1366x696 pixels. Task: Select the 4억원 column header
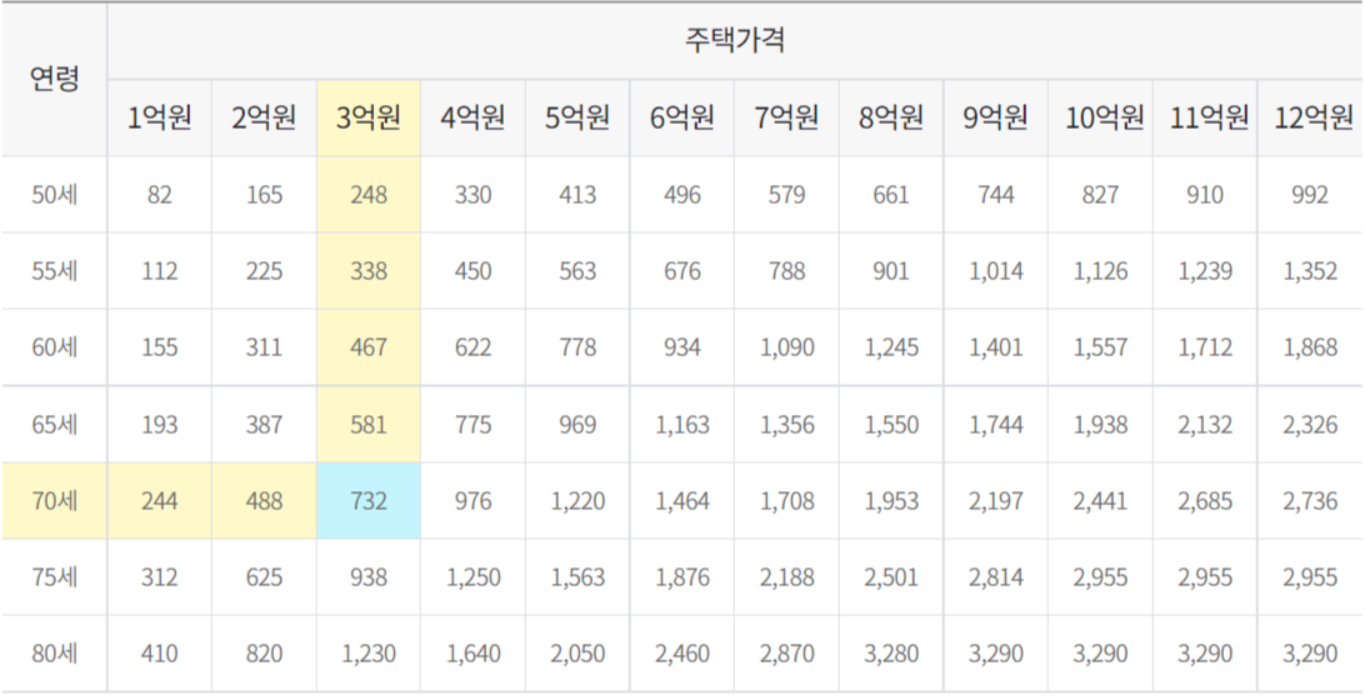[473, 118]
